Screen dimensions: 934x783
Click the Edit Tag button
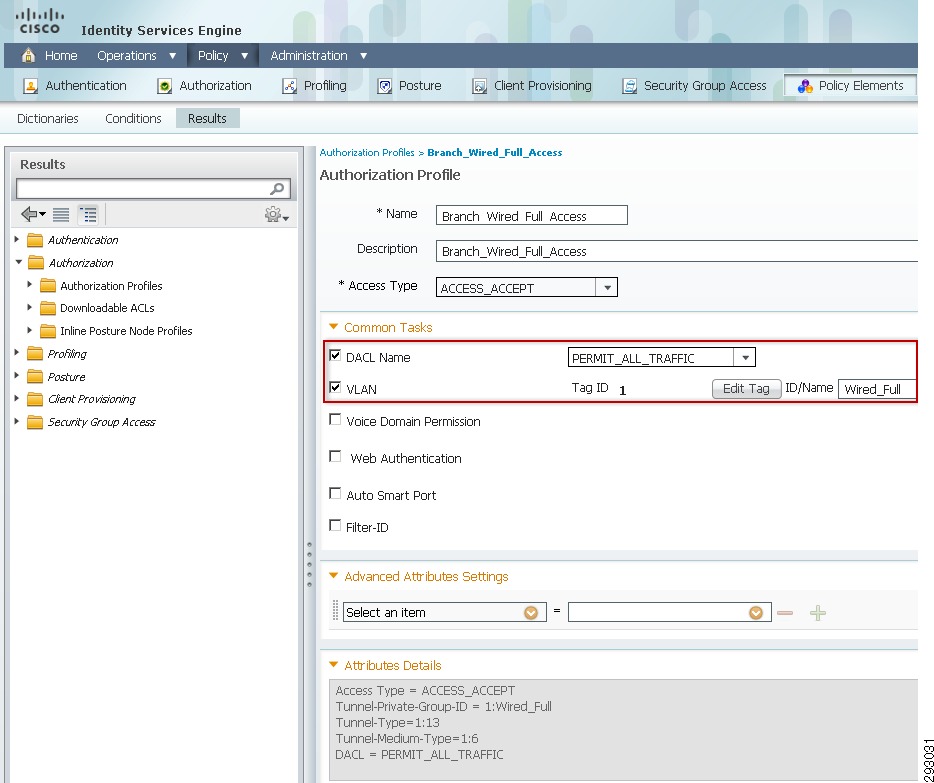(x=746, y=389)
